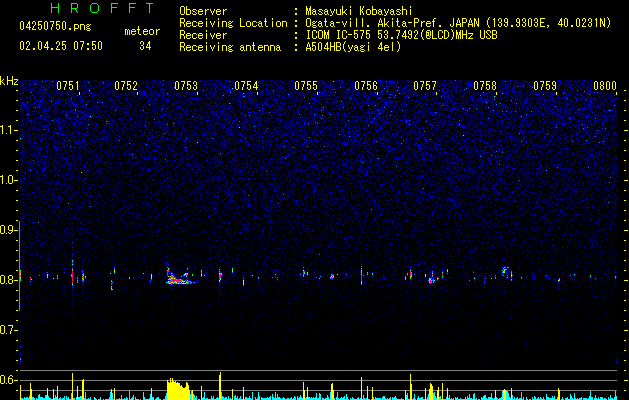This screenshot has width=629, height=400.
Task: Click the Ogata-vill. Akita-Pref. JAPAN location text
Action: click(x=458, y=23)
